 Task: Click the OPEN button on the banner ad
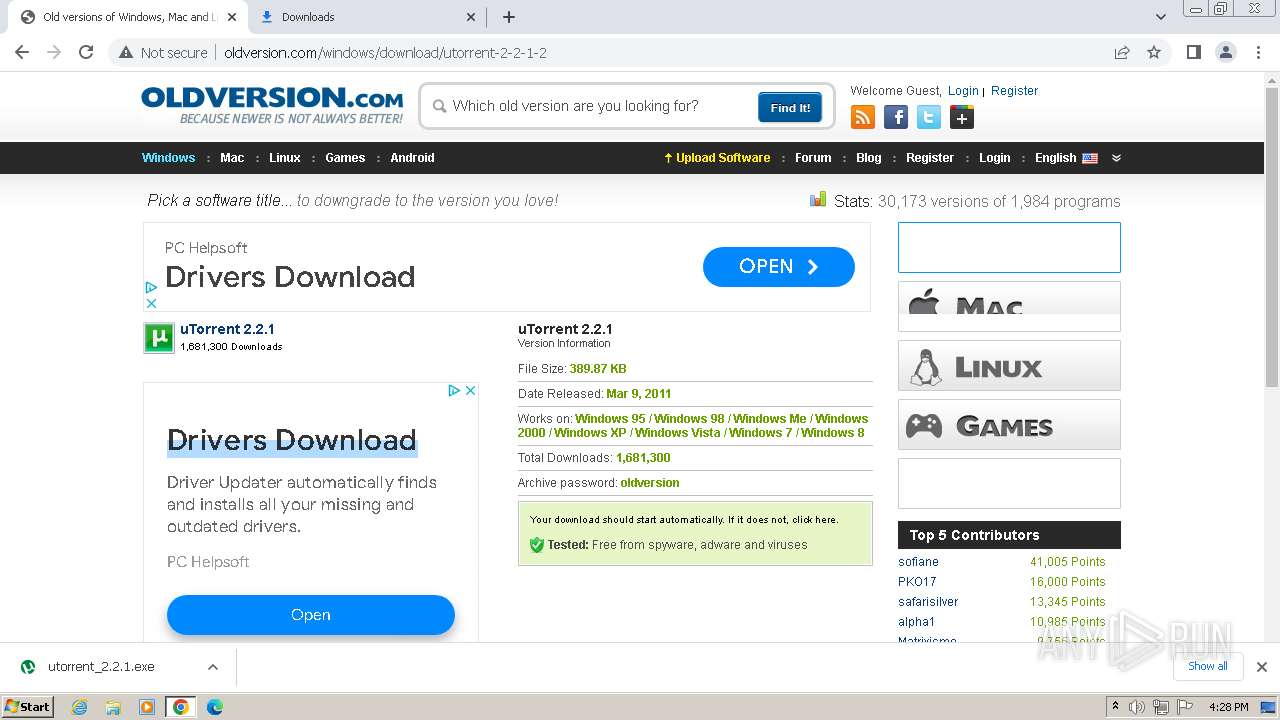[779, 267]
